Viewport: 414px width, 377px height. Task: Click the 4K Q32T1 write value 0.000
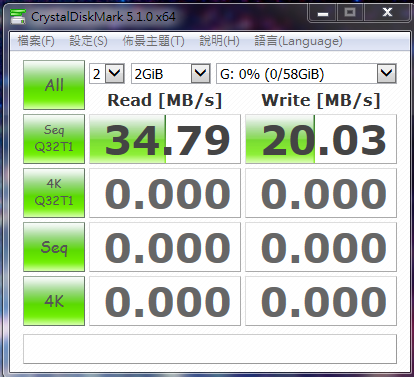point(321,193)
